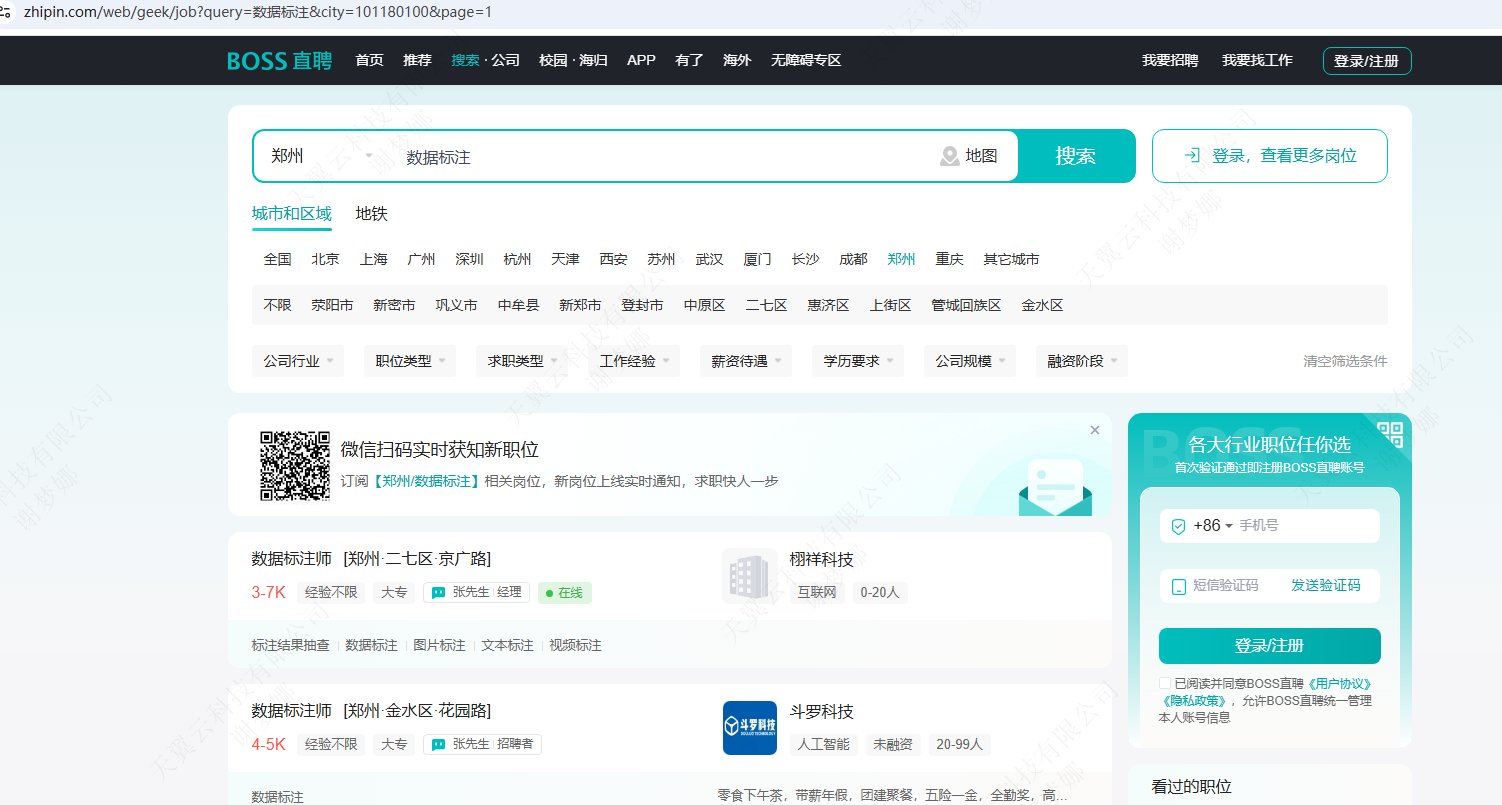
Task: Click the phone icon in SMS code field
Action: point(1178,586)
